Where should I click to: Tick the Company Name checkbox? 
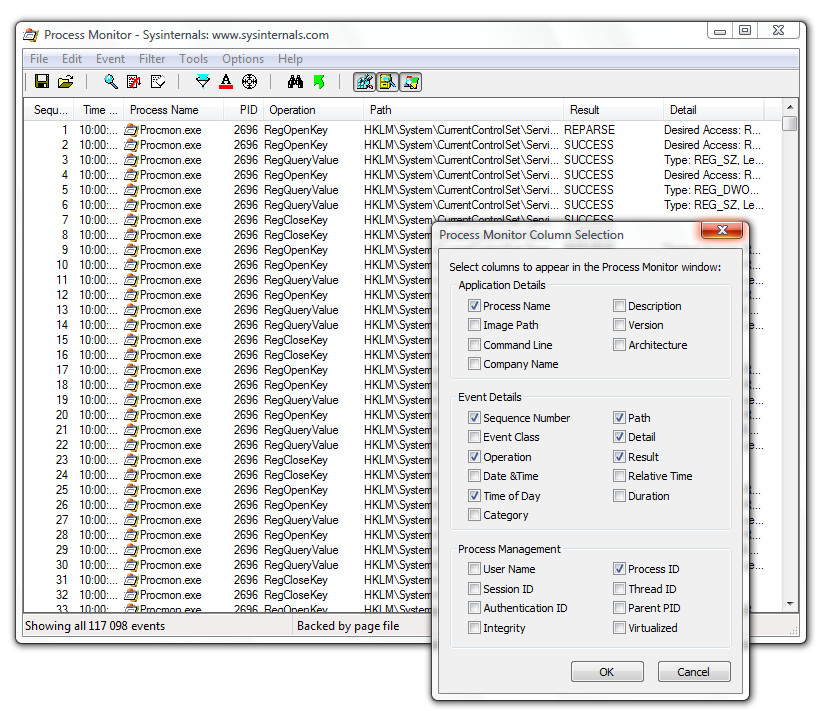pos(474,364)
